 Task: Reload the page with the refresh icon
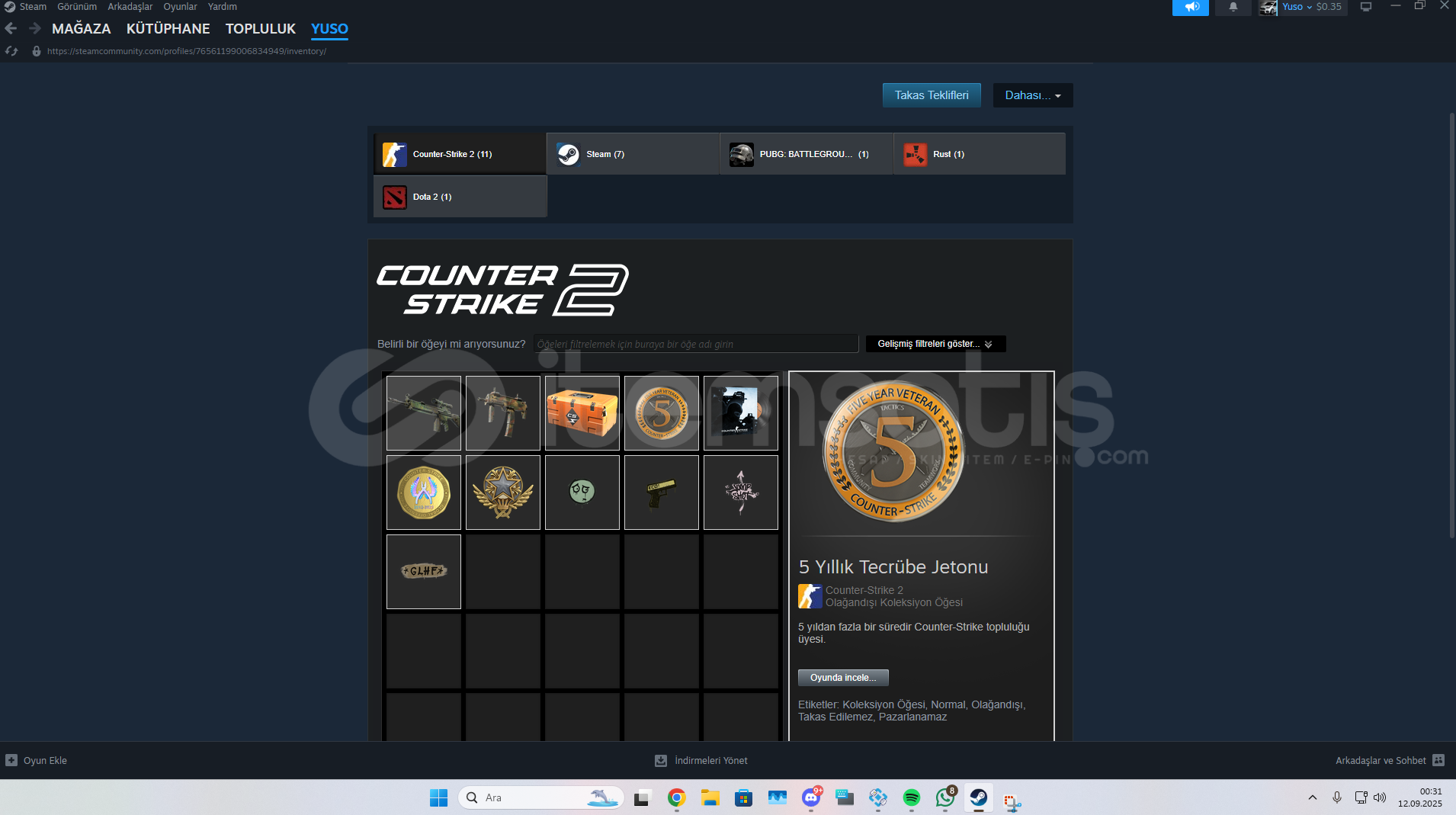pyautogui.click(x=11, y=51)
